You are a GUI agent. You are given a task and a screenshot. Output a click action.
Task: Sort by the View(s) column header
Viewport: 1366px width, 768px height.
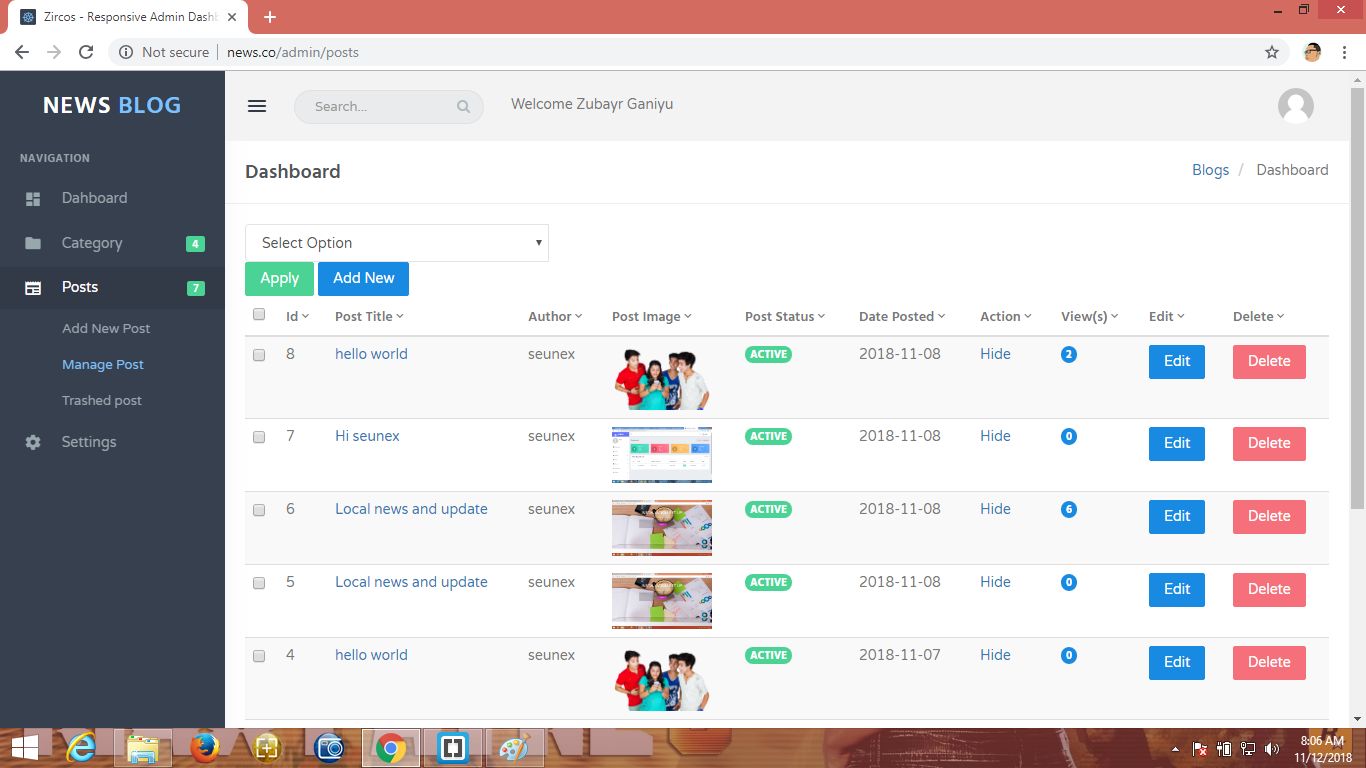pyautogui.click(x=1090, y=316)
